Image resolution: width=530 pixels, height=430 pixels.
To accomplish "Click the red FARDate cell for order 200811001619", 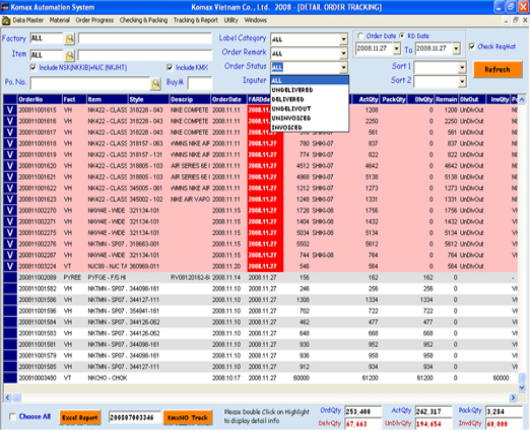I will (265, 154).
